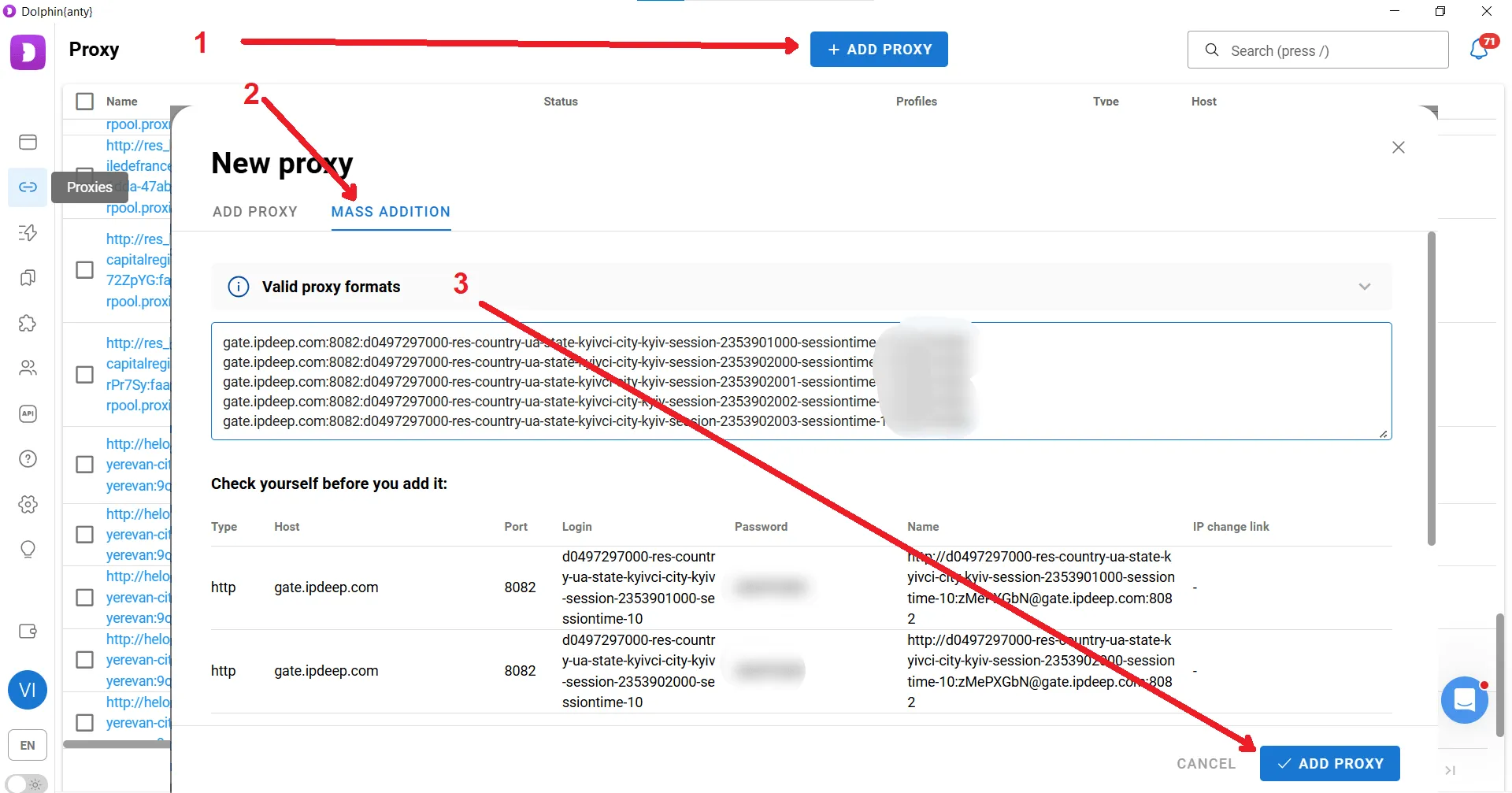This screenshot has width=1512, height=793.
Task: Open the VI user account avatar menu
Action: 28,690
